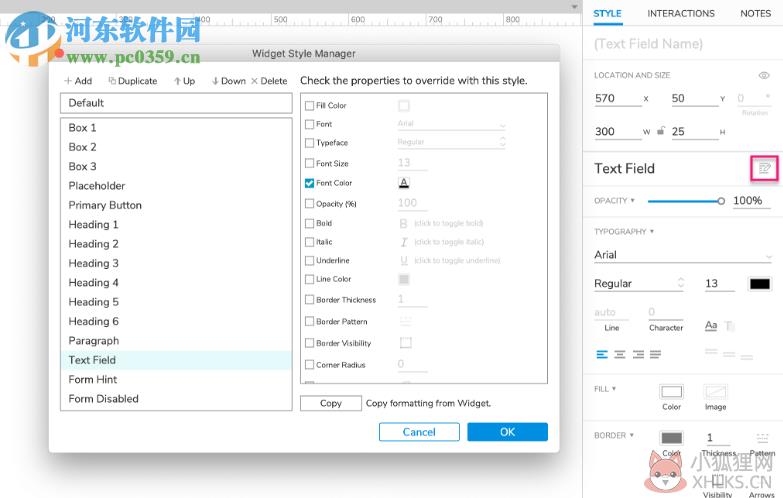This screenshot has height=498, width=783.
Task: Select the Heading 1 style
Action: 176,225
